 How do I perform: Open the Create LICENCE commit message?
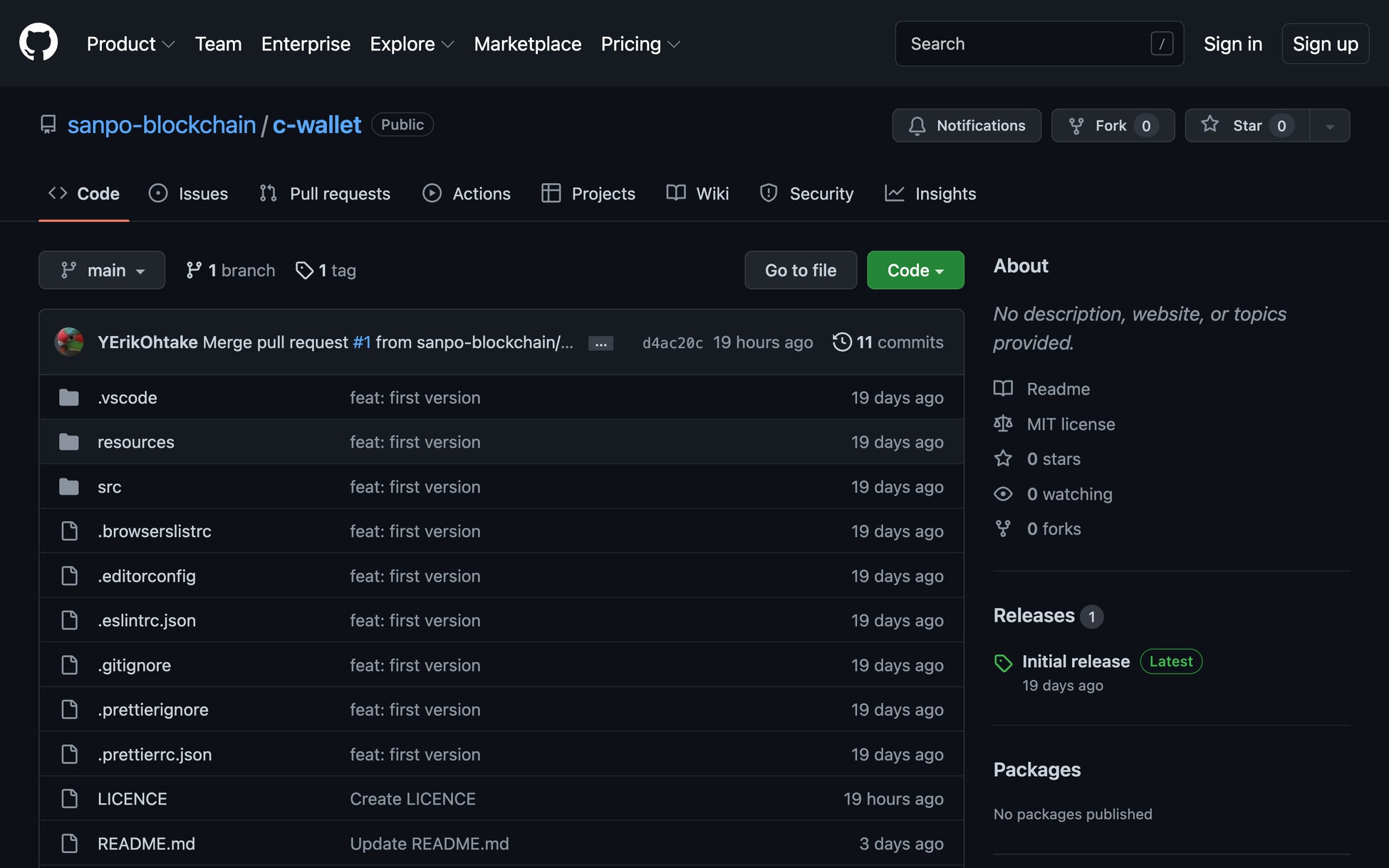pos(412,799)
